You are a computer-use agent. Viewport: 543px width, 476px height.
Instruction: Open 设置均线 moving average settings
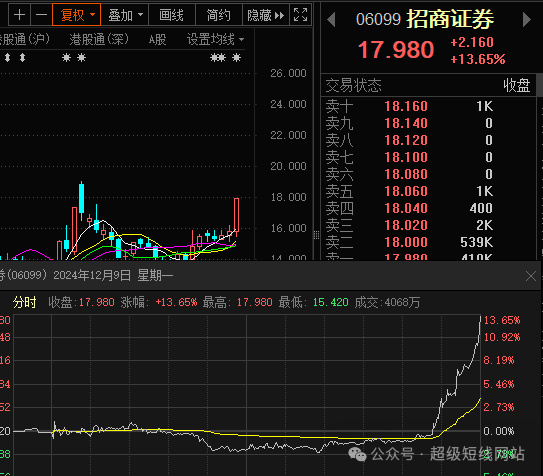click(215, 39)
